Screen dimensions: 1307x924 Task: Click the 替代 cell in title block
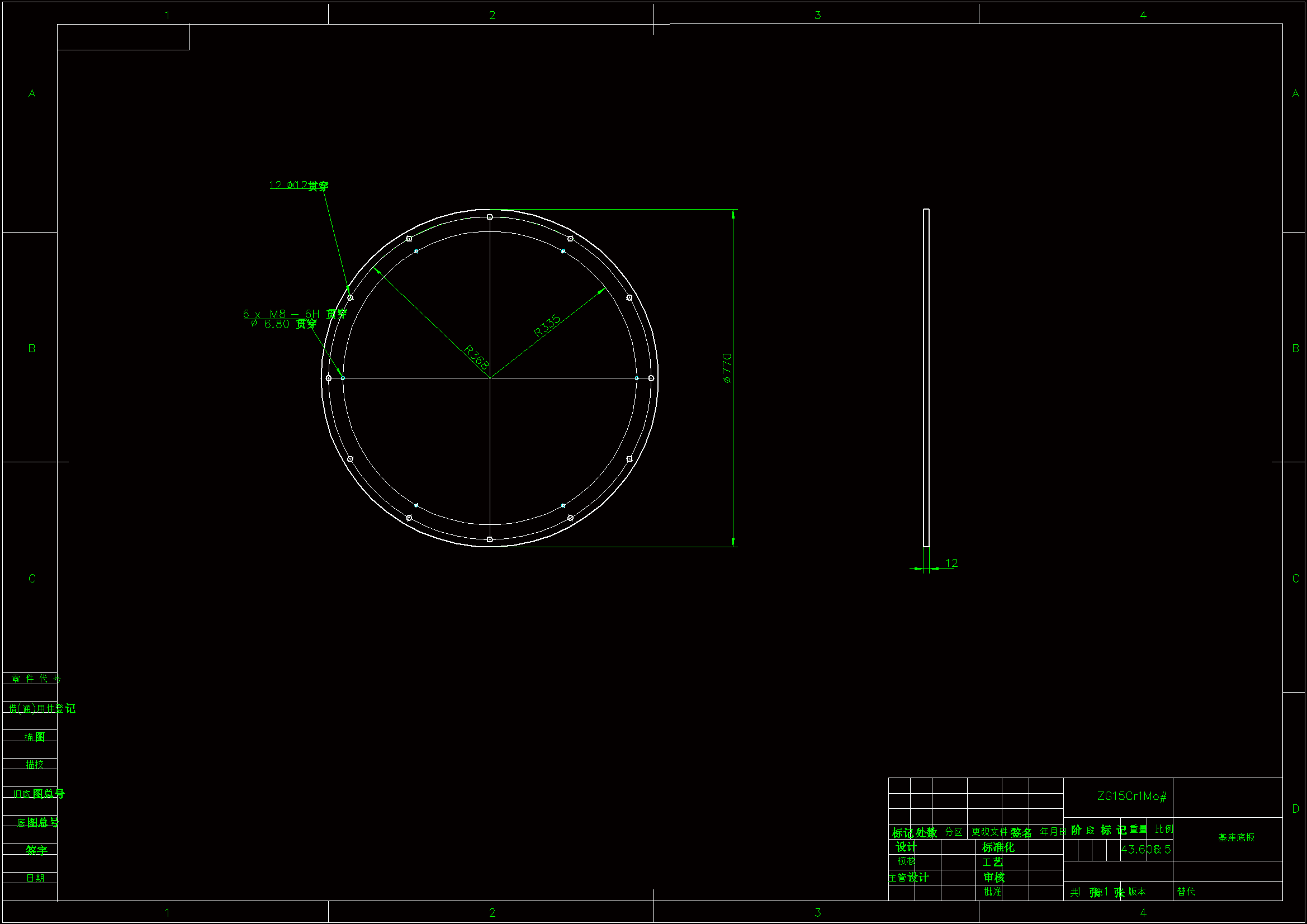[1186, 892]
